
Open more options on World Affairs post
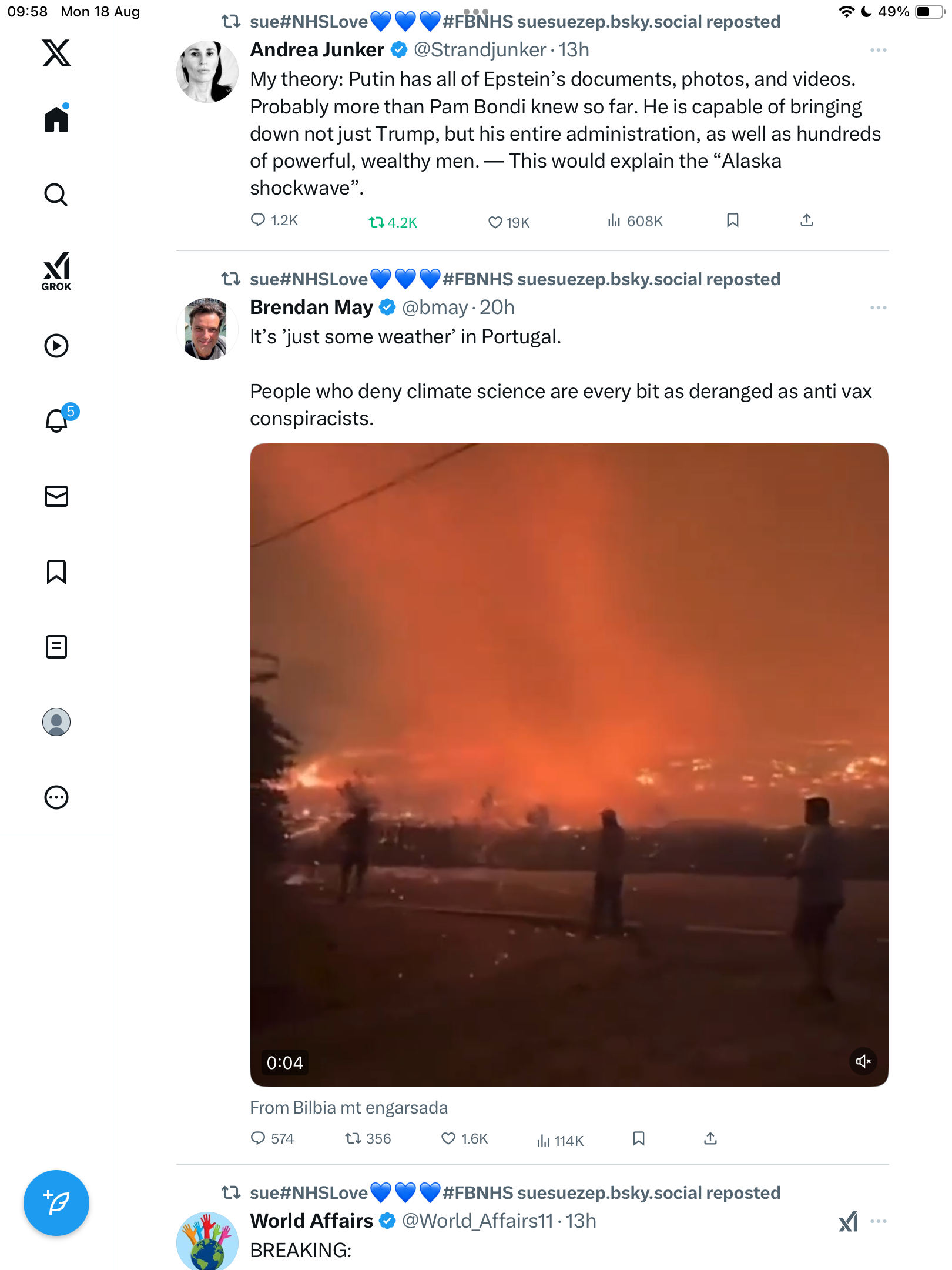pyautogui.click(x=879, y=1221)
